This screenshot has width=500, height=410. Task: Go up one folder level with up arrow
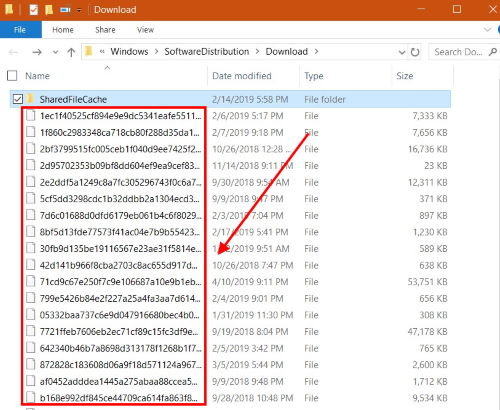point(71,52)
